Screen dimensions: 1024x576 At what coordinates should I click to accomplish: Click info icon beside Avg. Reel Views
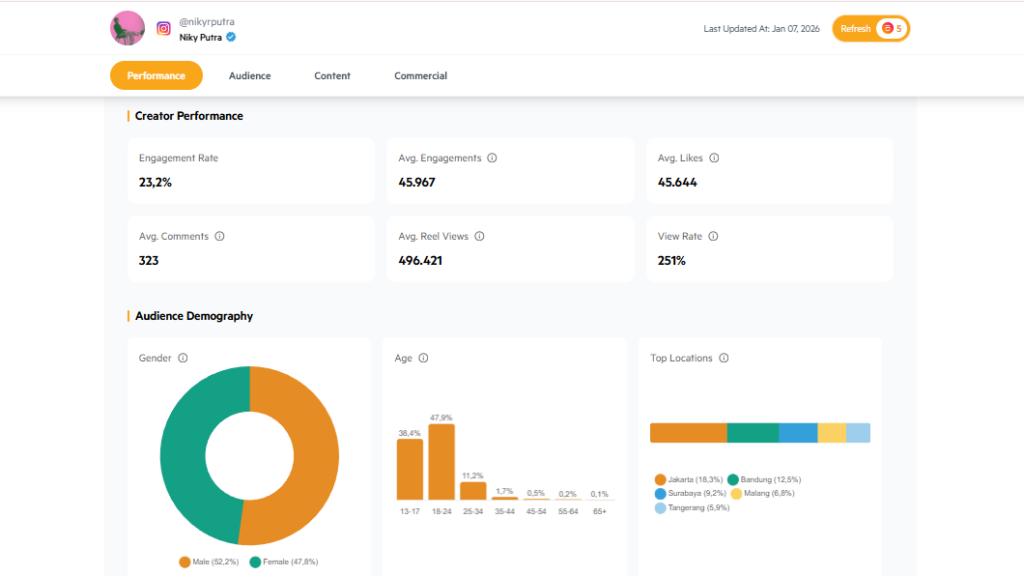(479, 237)
